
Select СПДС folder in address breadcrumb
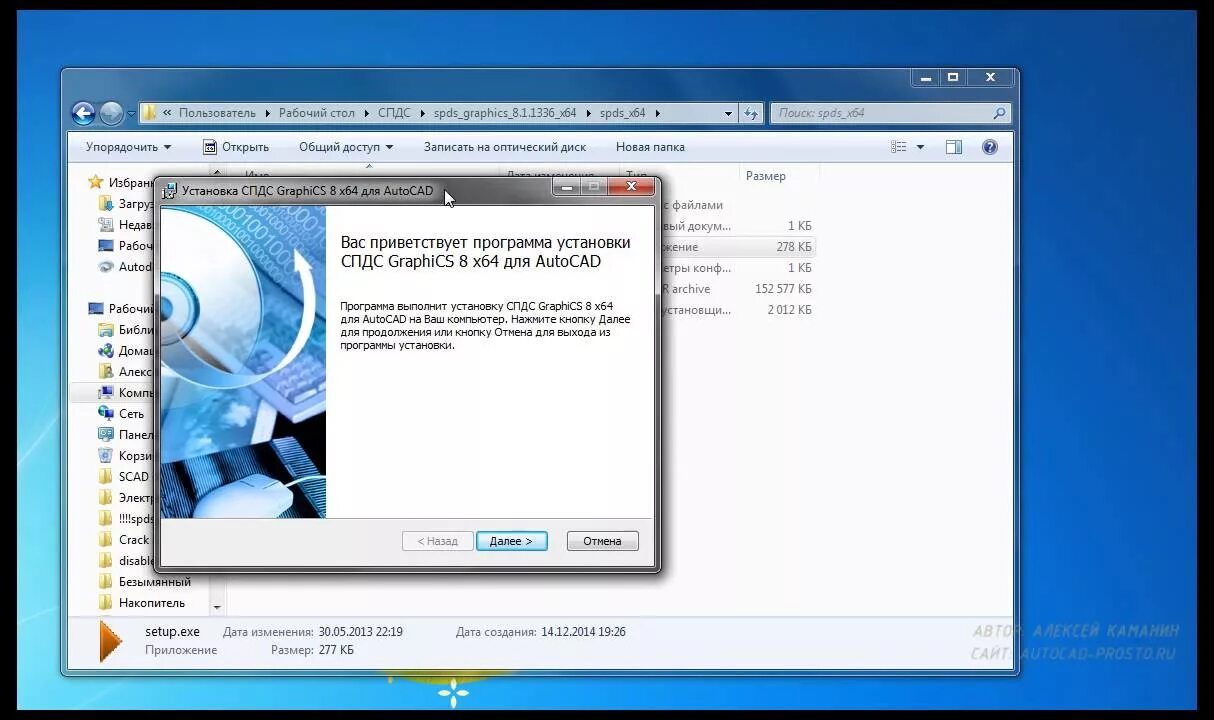[x=394, y=113]
